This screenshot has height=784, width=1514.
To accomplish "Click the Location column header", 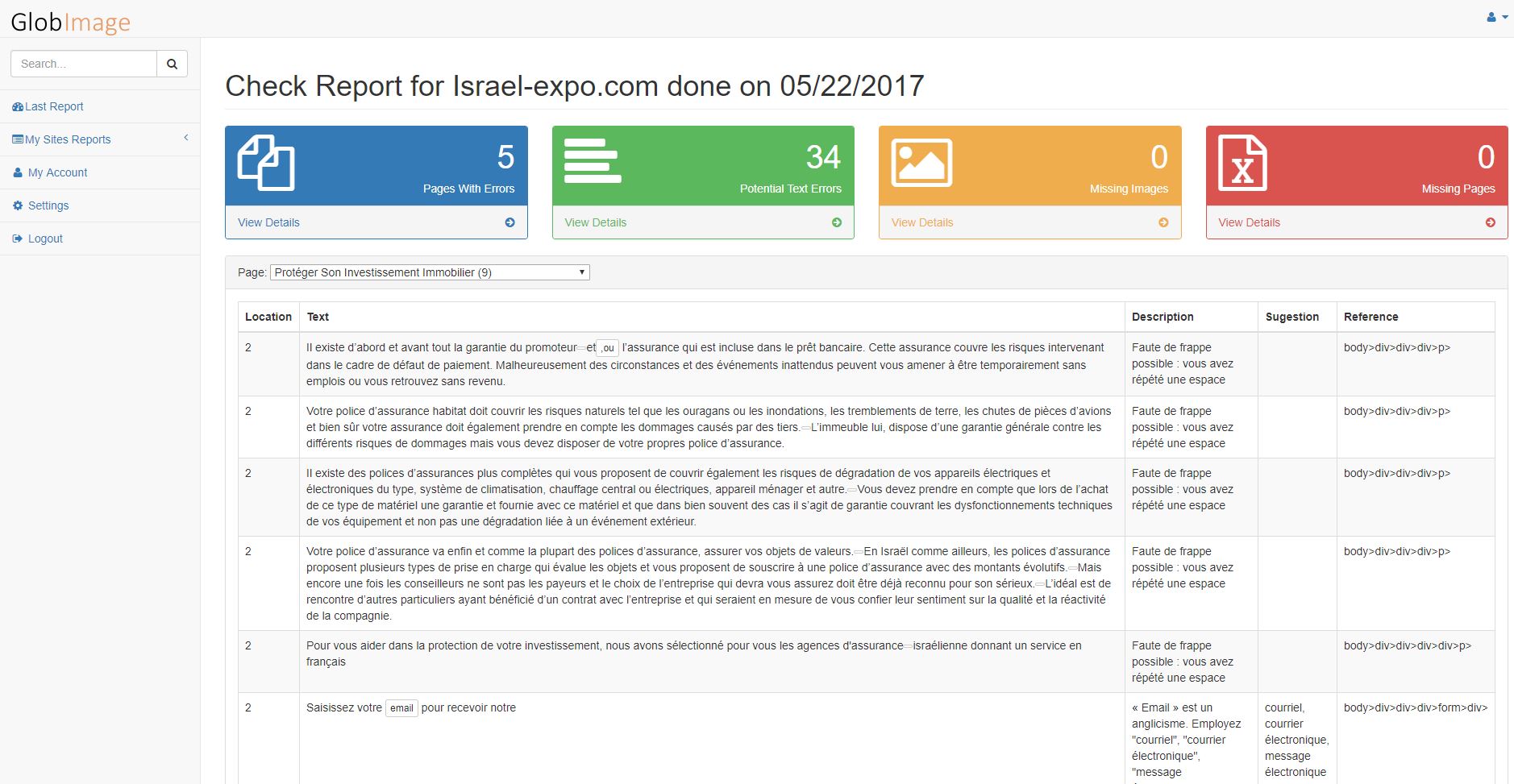I will click(268, 317).
